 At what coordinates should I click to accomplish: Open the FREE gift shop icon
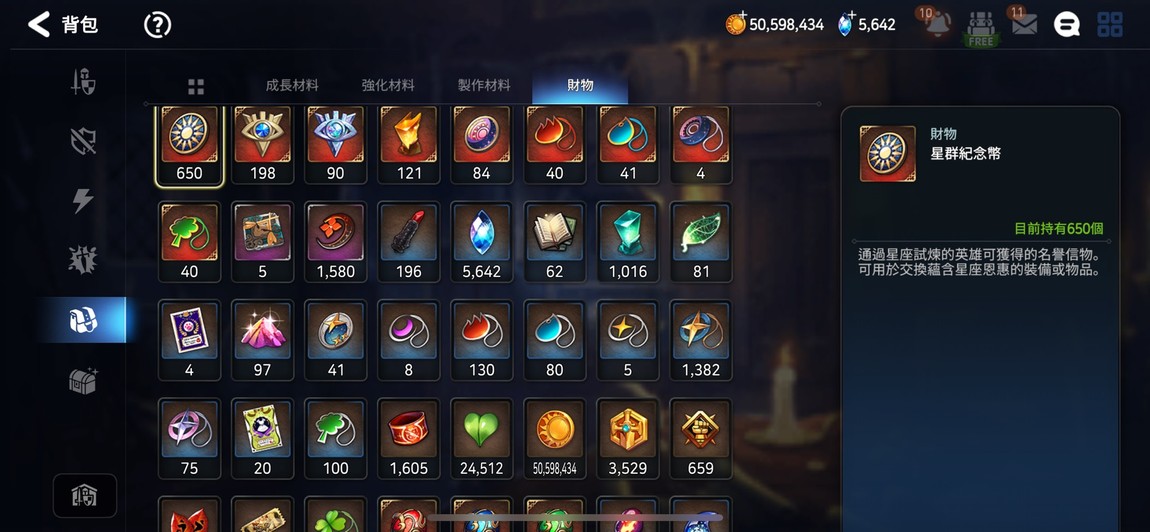click(981, 29)
